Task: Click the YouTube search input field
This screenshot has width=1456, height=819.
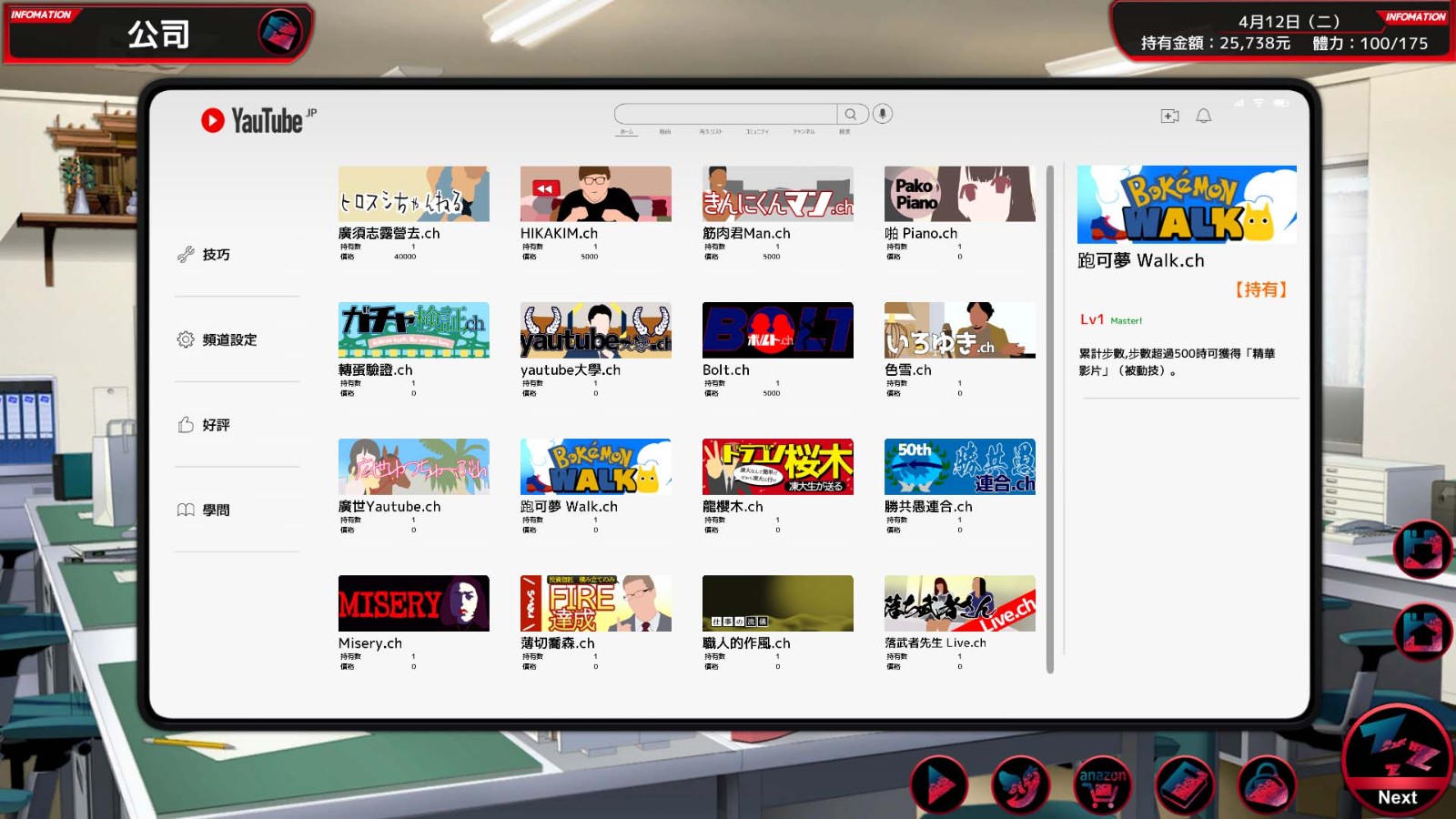Action: (x=725, y=114)
